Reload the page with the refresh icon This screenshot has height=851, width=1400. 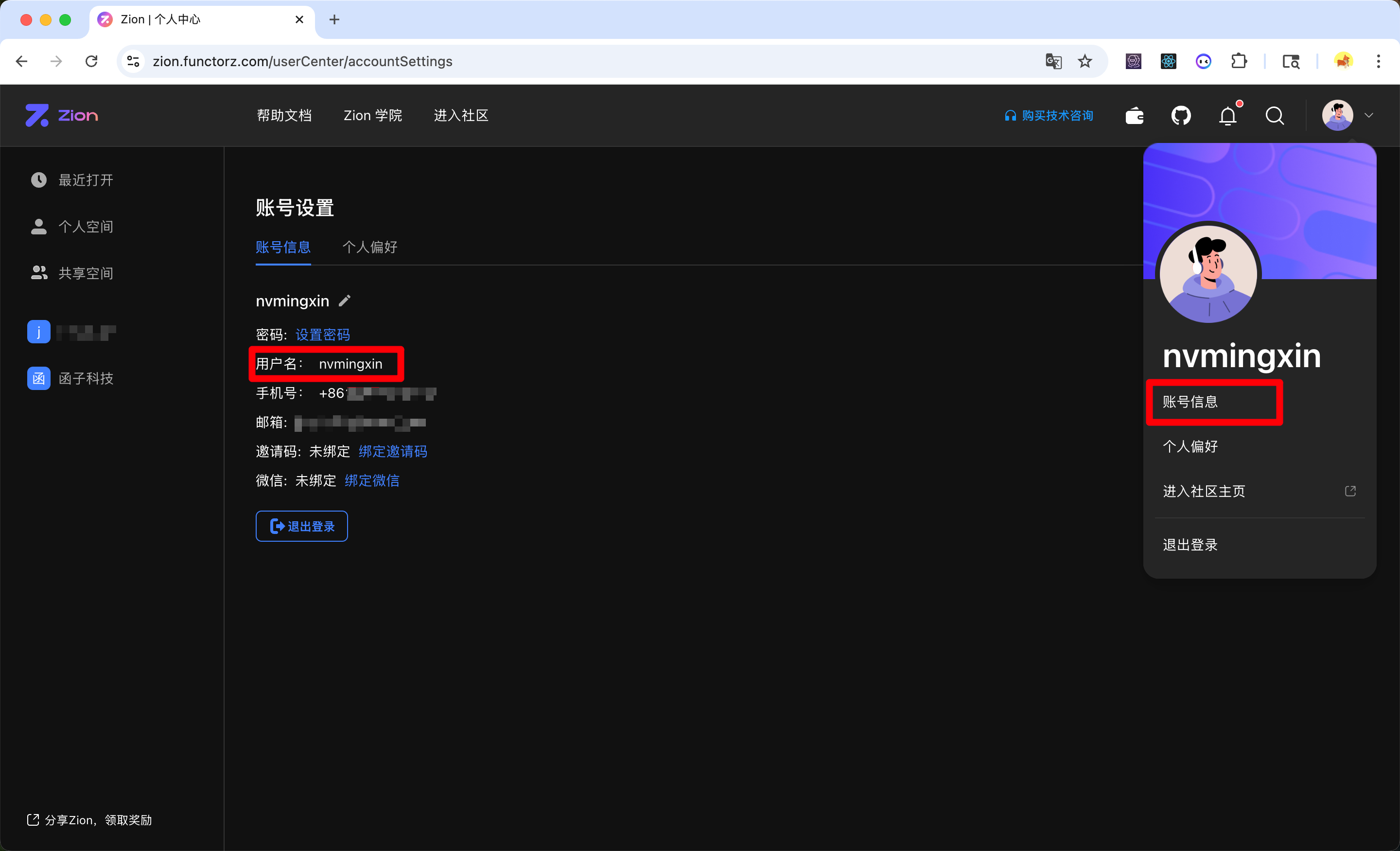91,61
